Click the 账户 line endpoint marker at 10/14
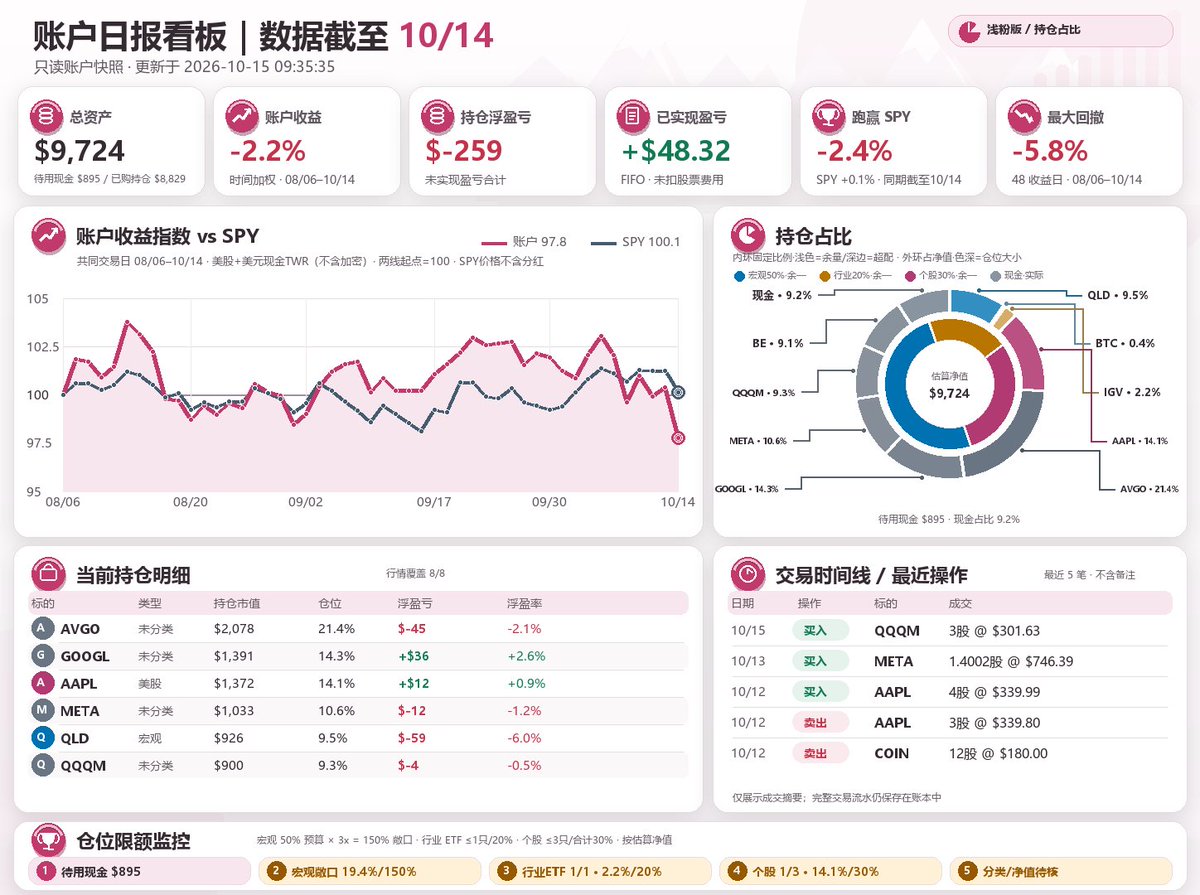The height and width of the screenshot is (895, 1200). point(679,438)
